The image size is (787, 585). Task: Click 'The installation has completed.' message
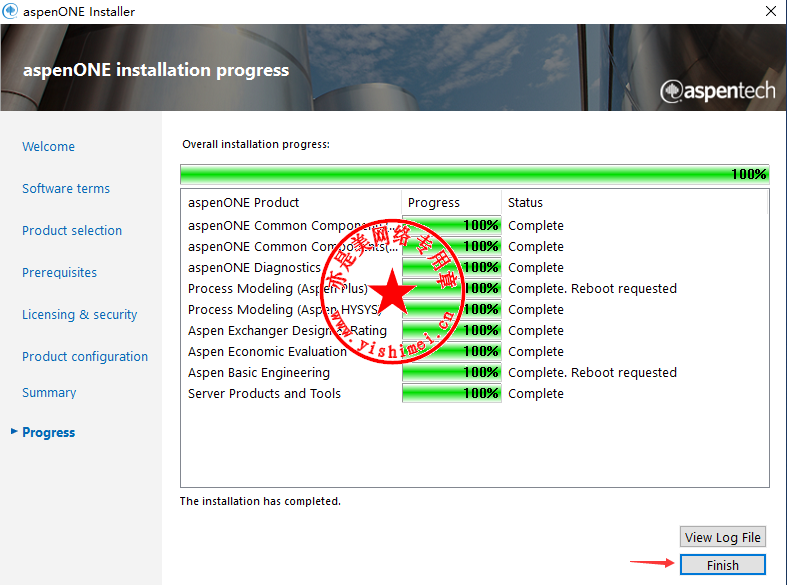click(260, 501)
